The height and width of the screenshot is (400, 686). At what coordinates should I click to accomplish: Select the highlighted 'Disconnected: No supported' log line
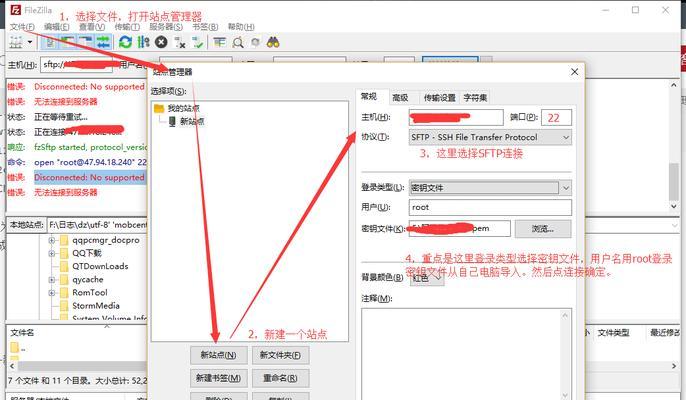tap(90, 177)
